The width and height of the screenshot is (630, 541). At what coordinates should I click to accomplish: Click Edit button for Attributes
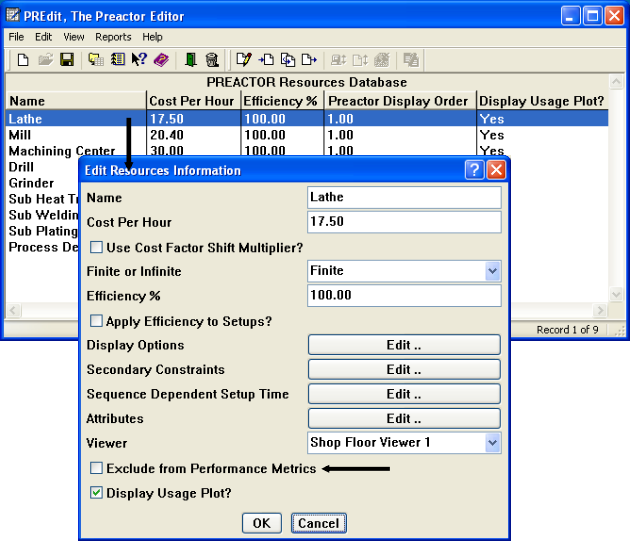[404, 418]
